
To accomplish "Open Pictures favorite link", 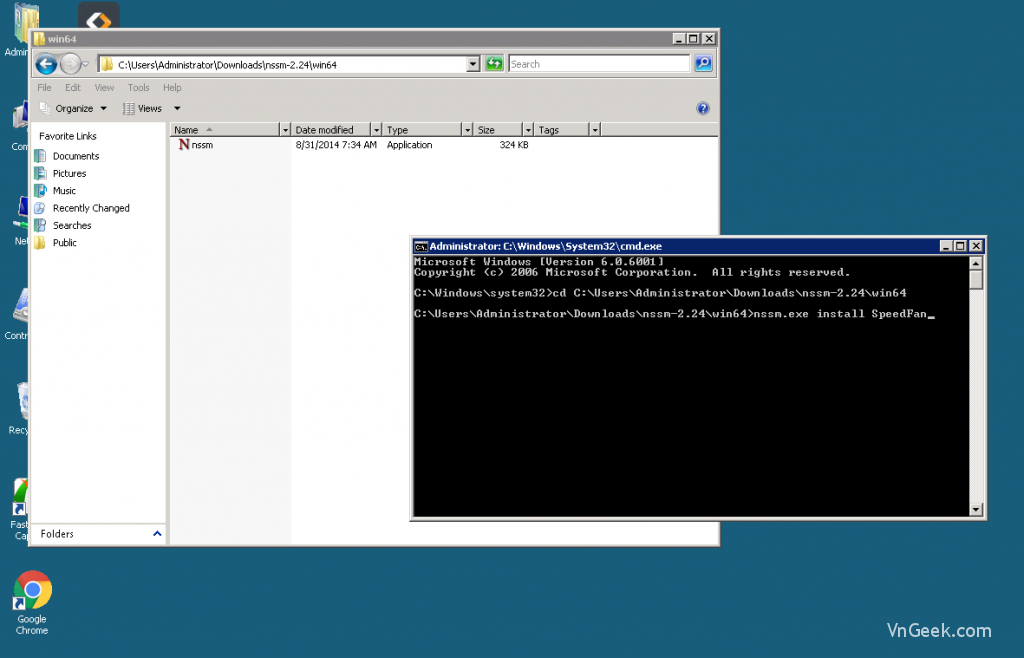I will click(69, 173).
